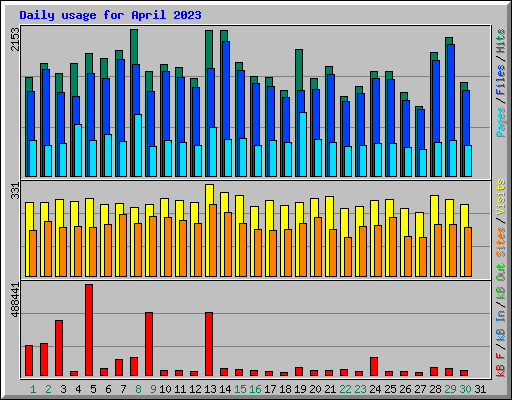
Task: Select the tallest red kB bar for day 5
Action: 89,330
